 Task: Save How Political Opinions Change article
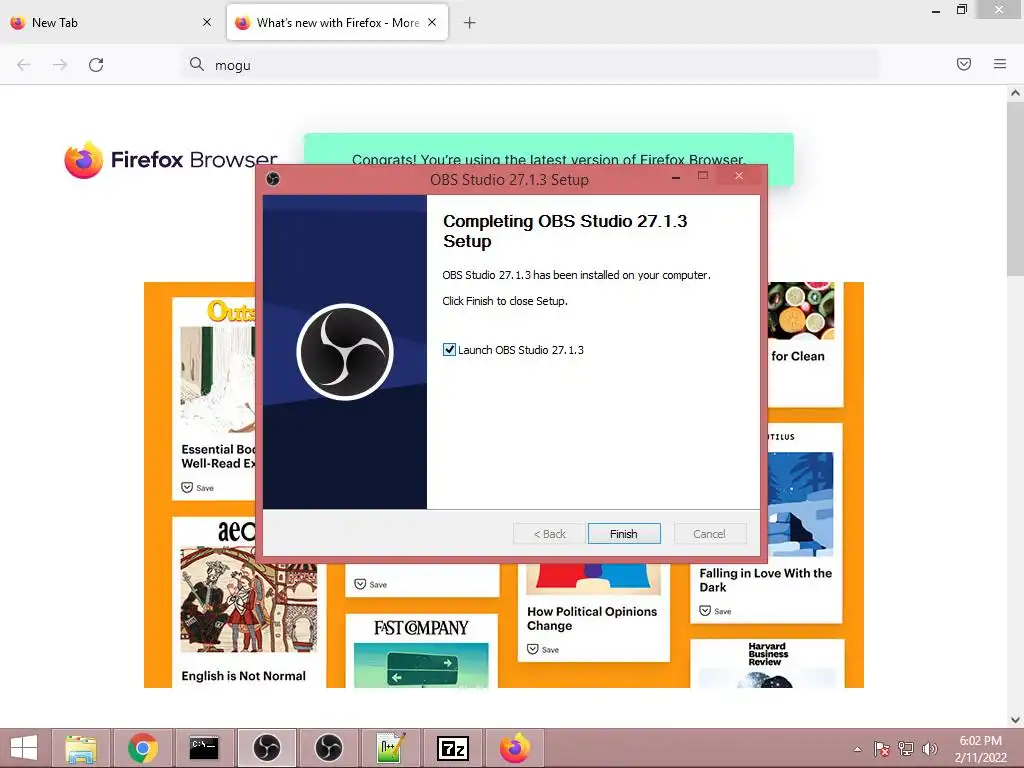click(543, 649)
